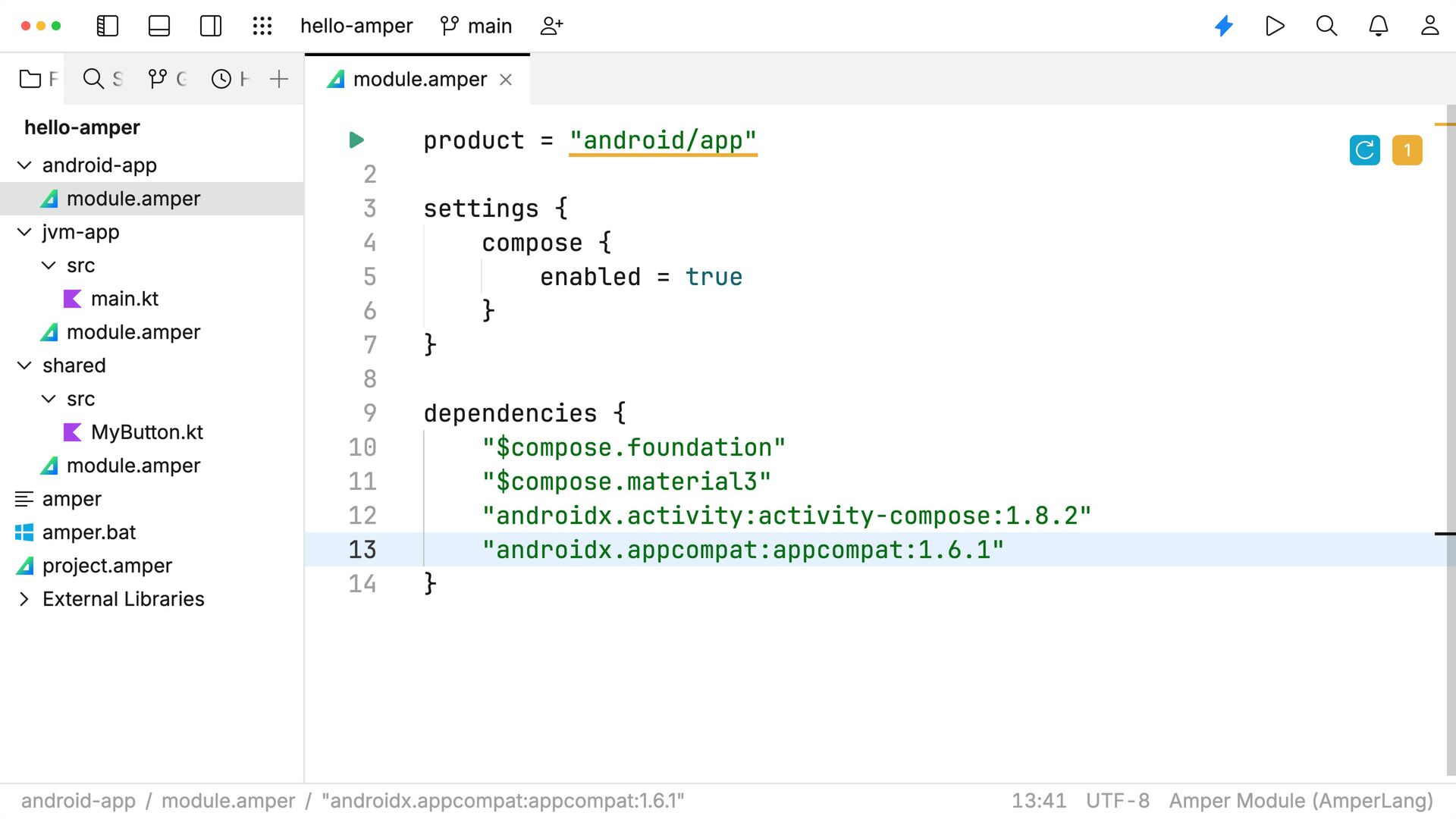Click the orange warning marker on scrollbar stripe
The image size is (1456, 819).
1445,124
